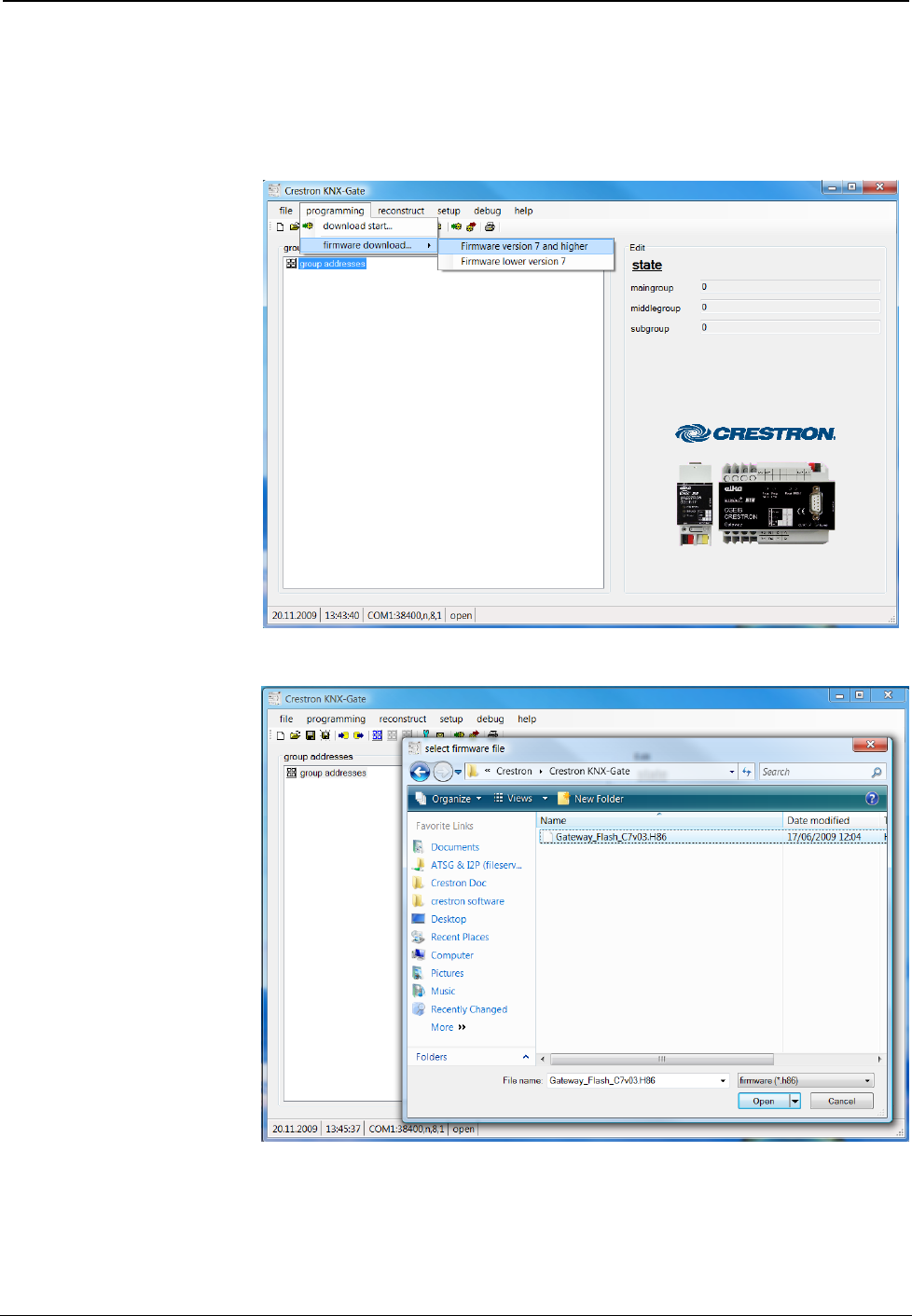Click the first grey grid toolbar icon
Image resolution: width=912 pixels, height=1316 pixels.
click(392, 735)
